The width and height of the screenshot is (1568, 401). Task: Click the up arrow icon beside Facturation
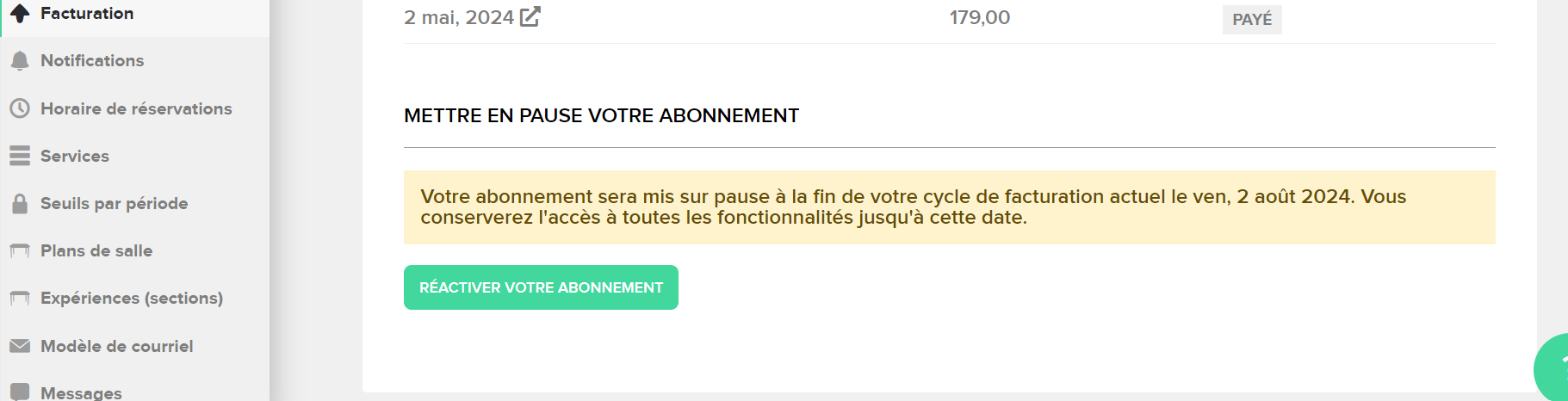[x=20, y=13]
